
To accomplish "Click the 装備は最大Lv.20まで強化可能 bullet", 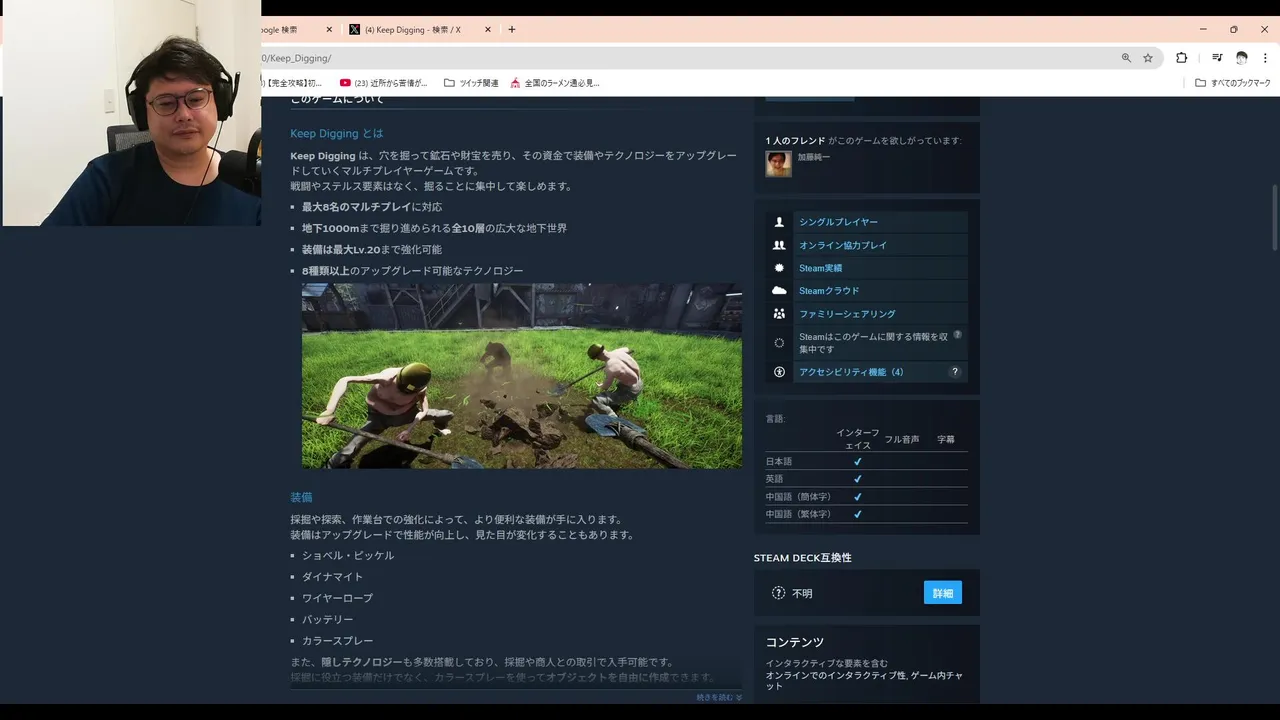I will 372,250.
